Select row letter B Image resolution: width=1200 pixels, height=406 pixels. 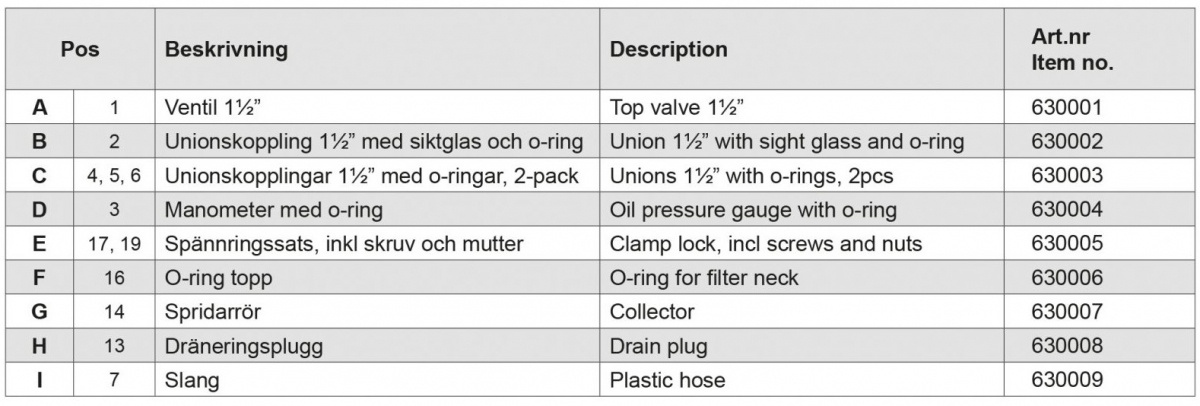pos(40,141)
